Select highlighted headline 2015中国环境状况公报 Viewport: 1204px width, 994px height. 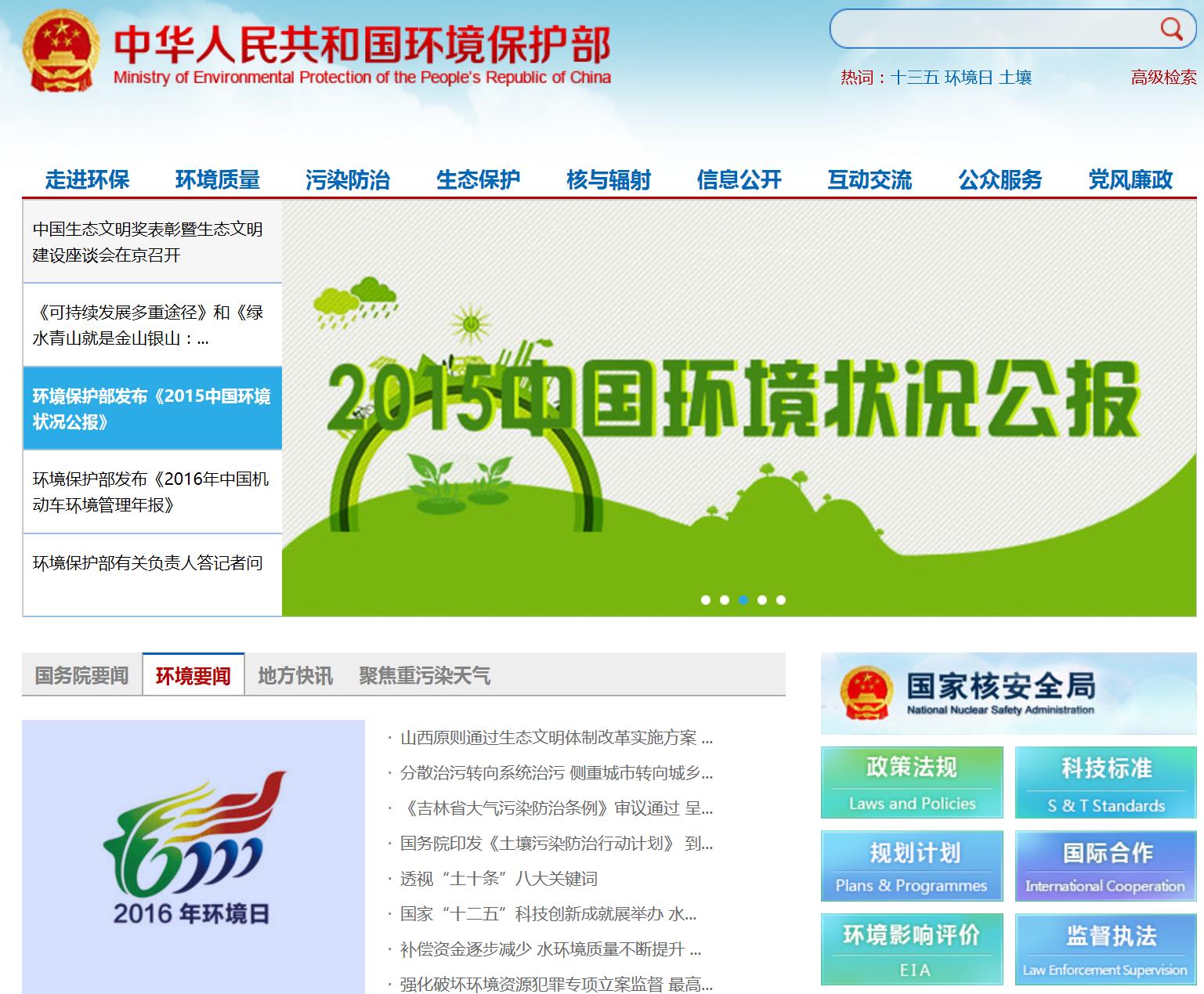pyautogui.click(x=152, y=408)
